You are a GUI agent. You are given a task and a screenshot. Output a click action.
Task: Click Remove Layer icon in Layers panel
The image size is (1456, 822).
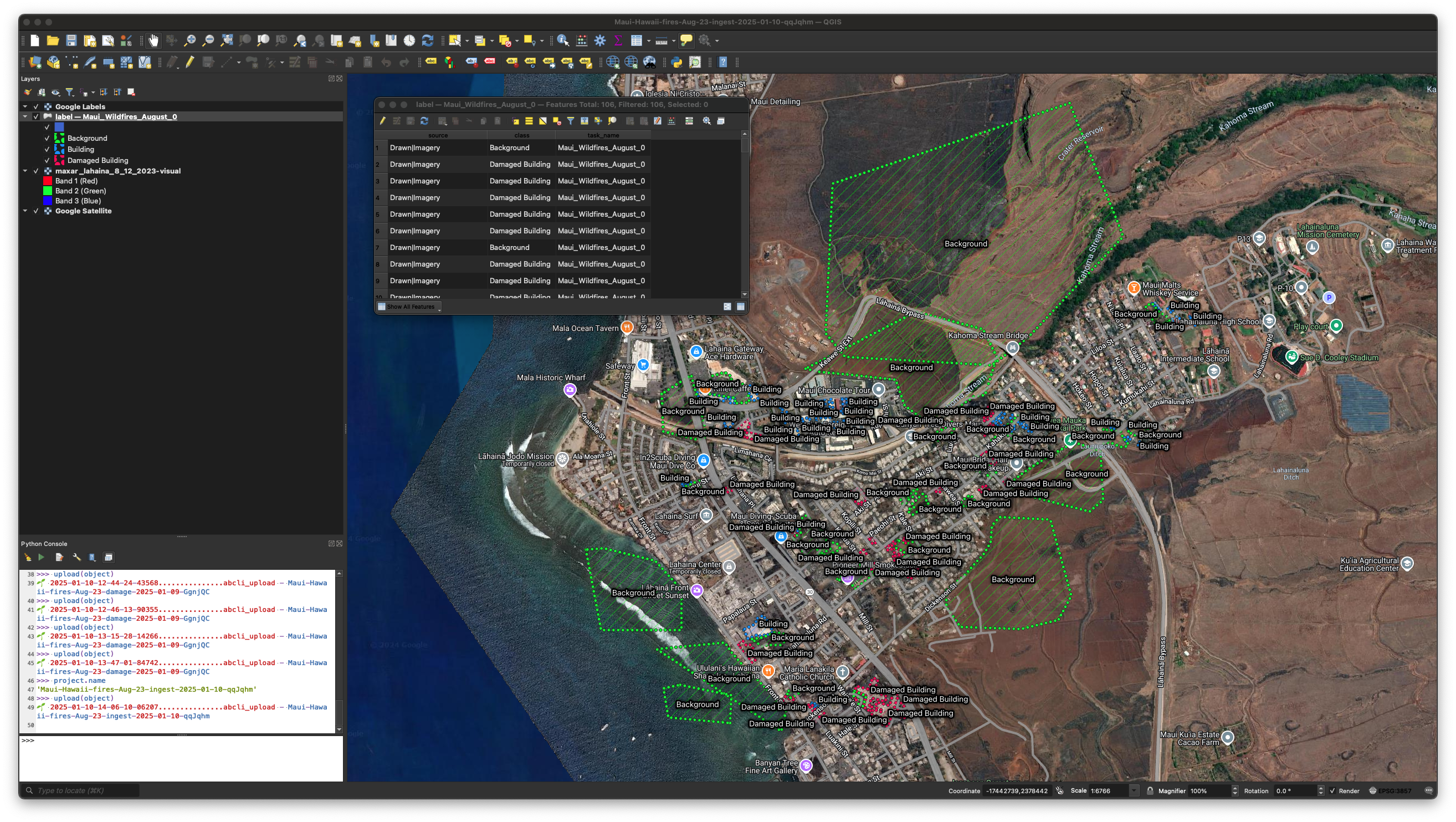point(131,92)
